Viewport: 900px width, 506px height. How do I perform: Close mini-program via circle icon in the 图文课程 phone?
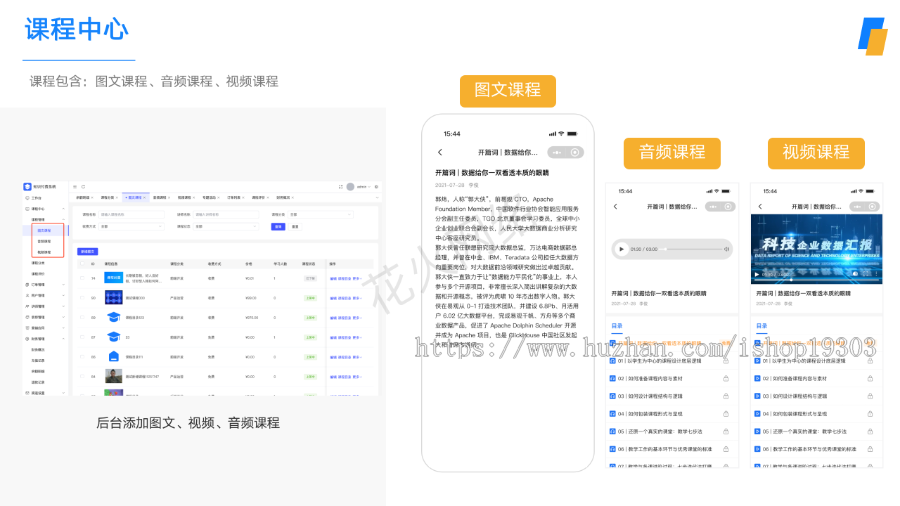[575, 152]
